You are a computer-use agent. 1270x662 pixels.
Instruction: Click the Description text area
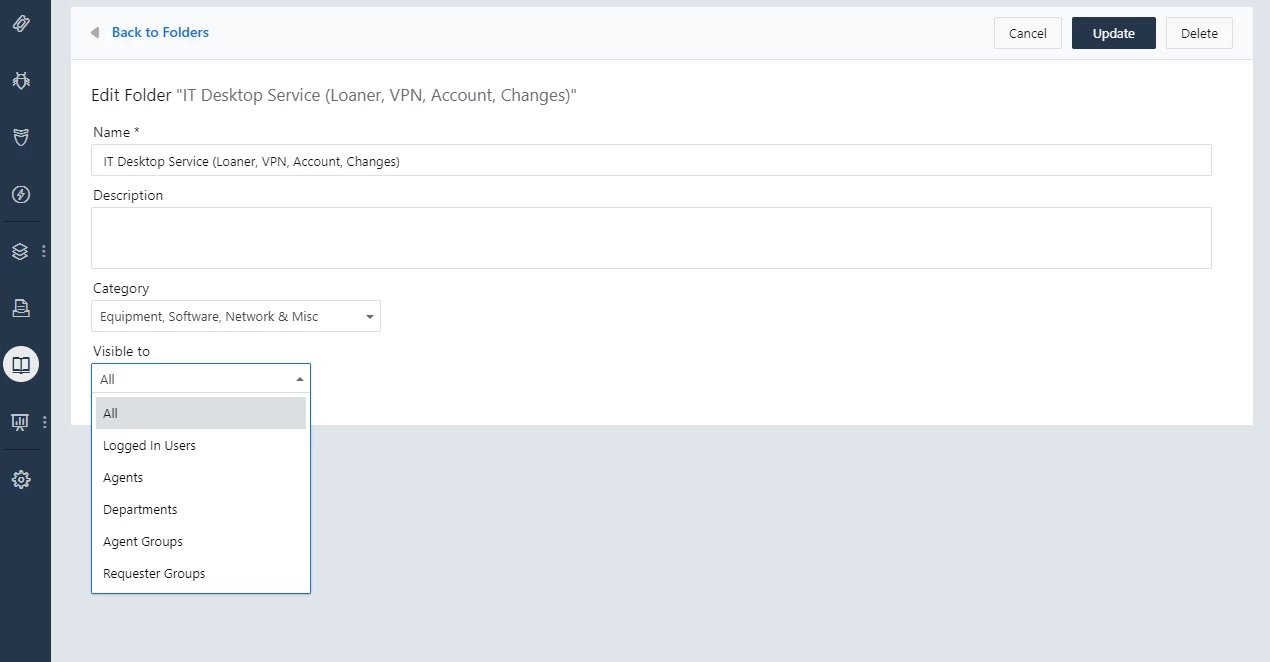point(651,238)
